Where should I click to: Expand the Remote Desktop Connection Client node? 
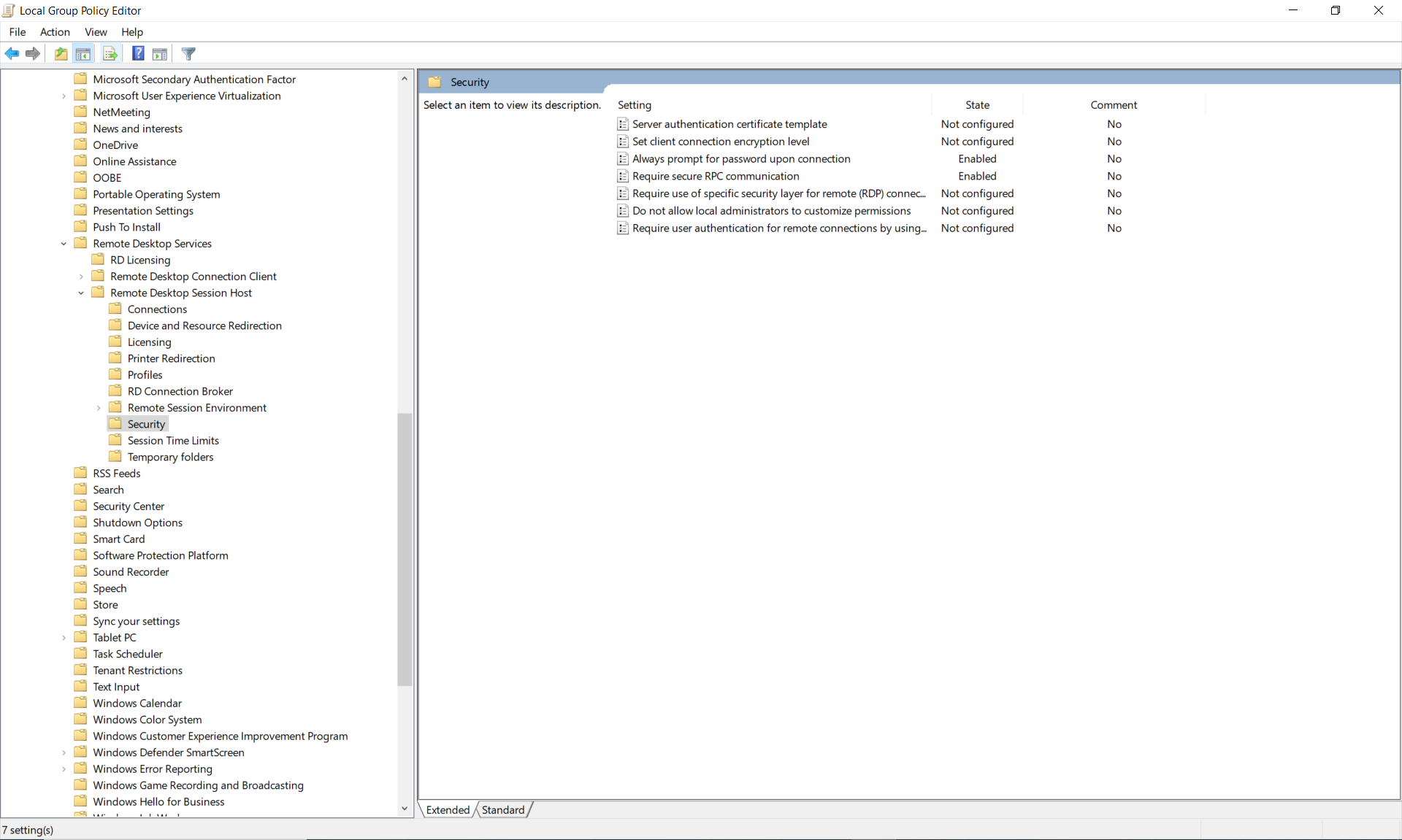[x=81, y=277]
